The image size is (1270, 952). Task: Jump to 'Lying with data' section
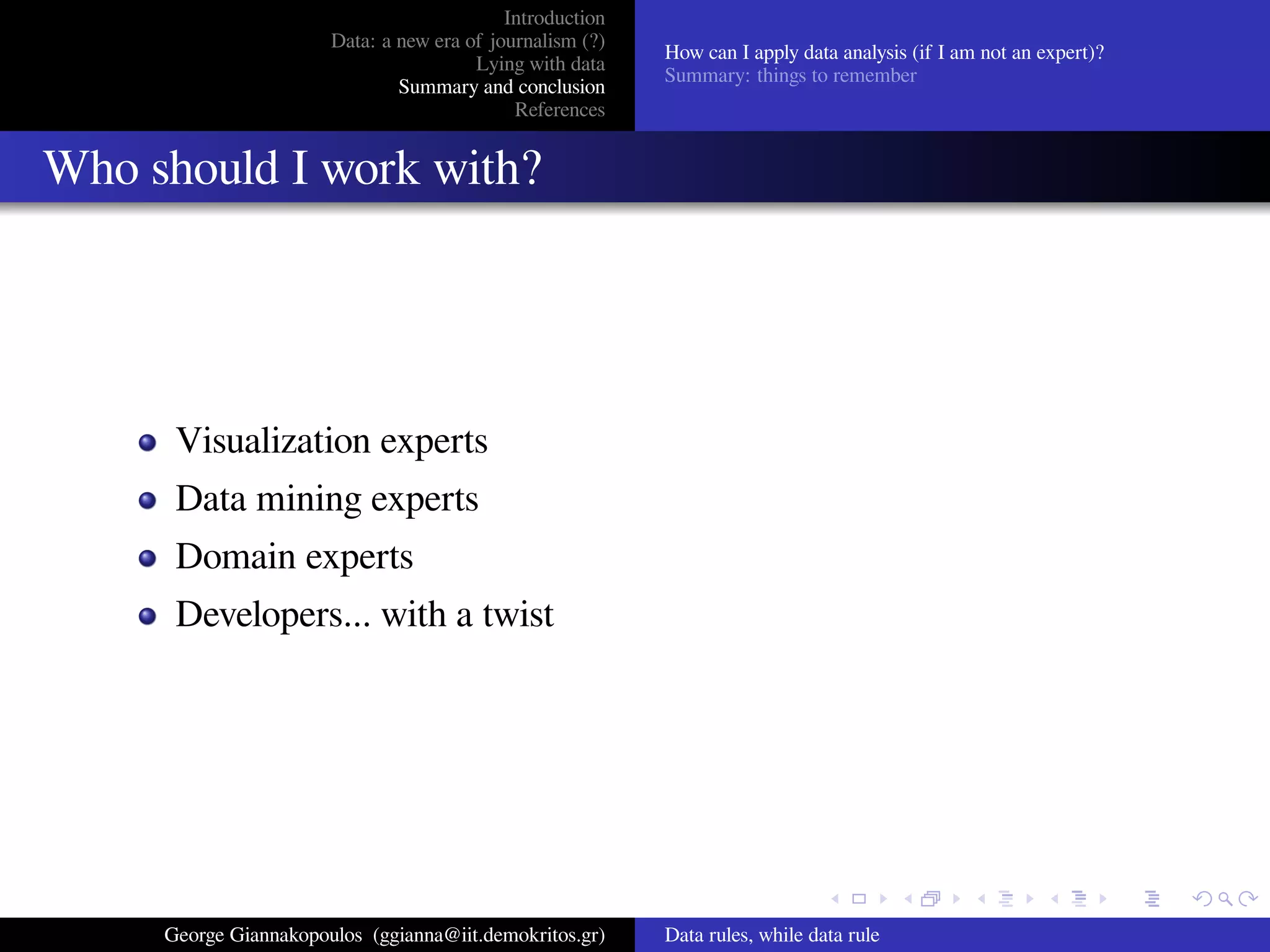point(540,64)
